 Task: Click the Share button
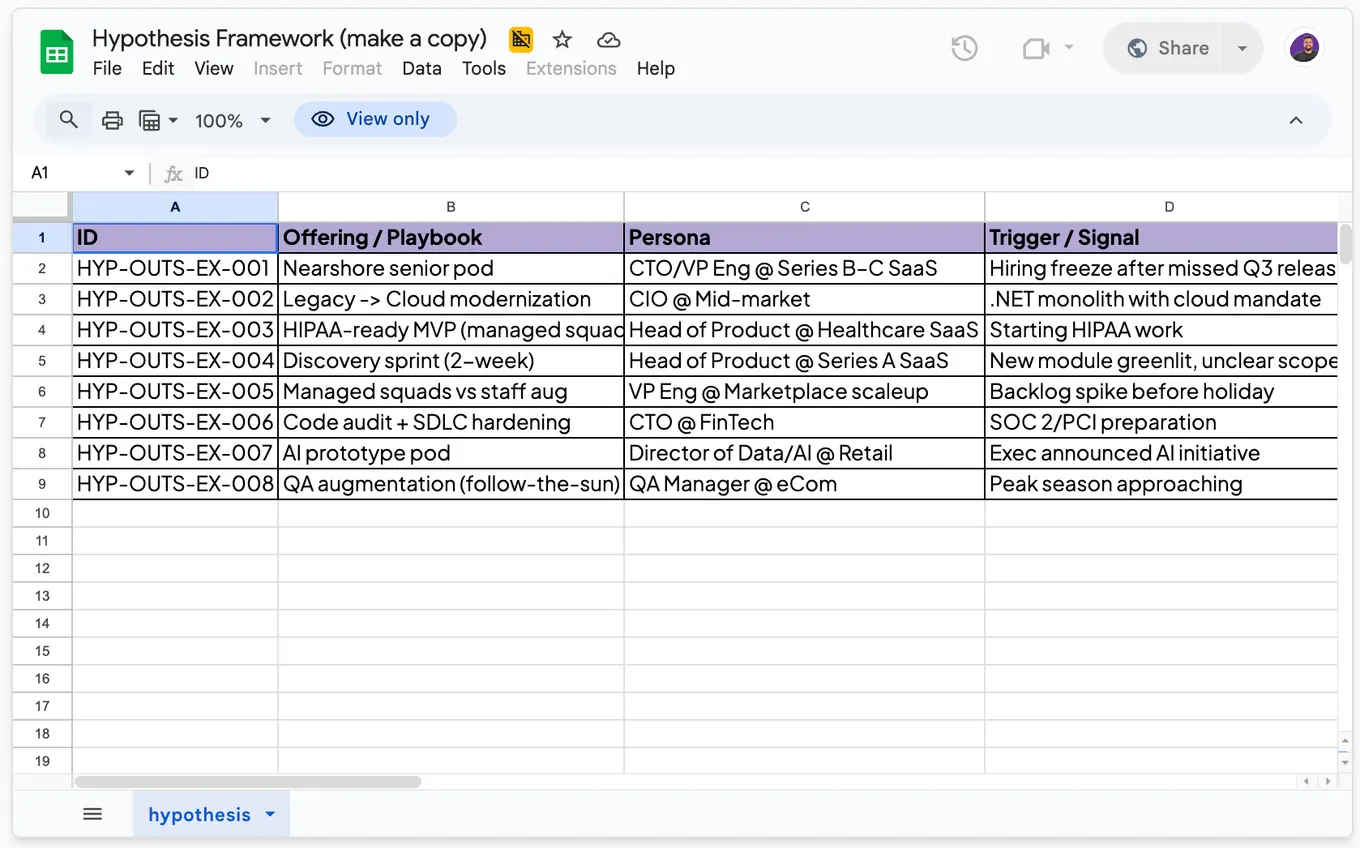coord(1168,48)
